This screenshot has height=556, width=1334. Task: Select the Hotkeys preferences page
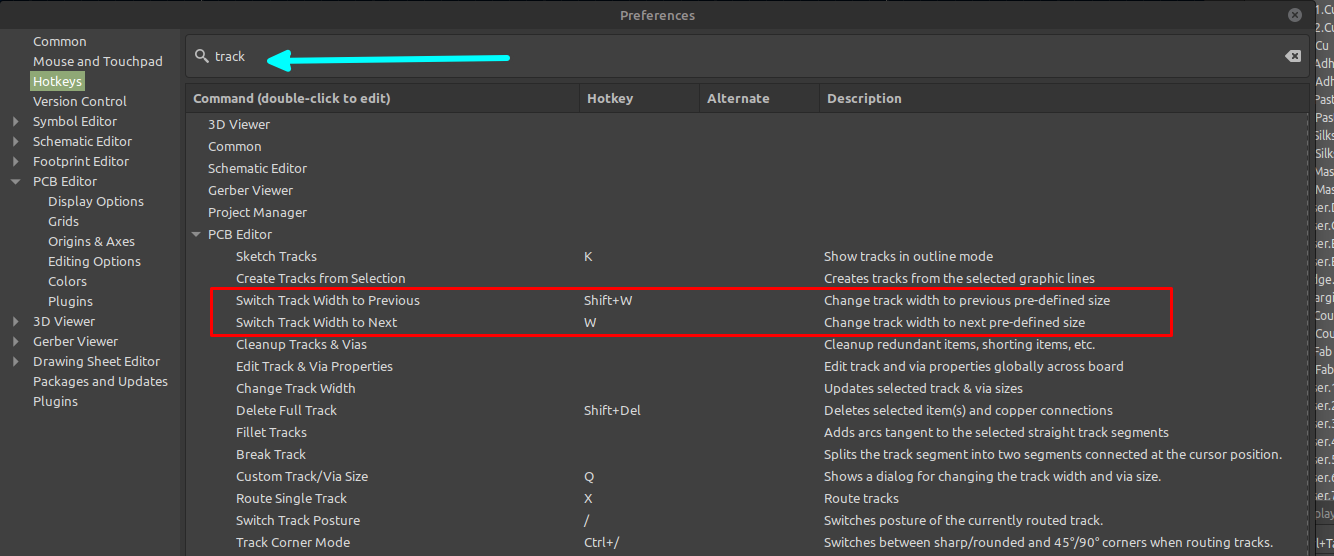click(57, 82)
